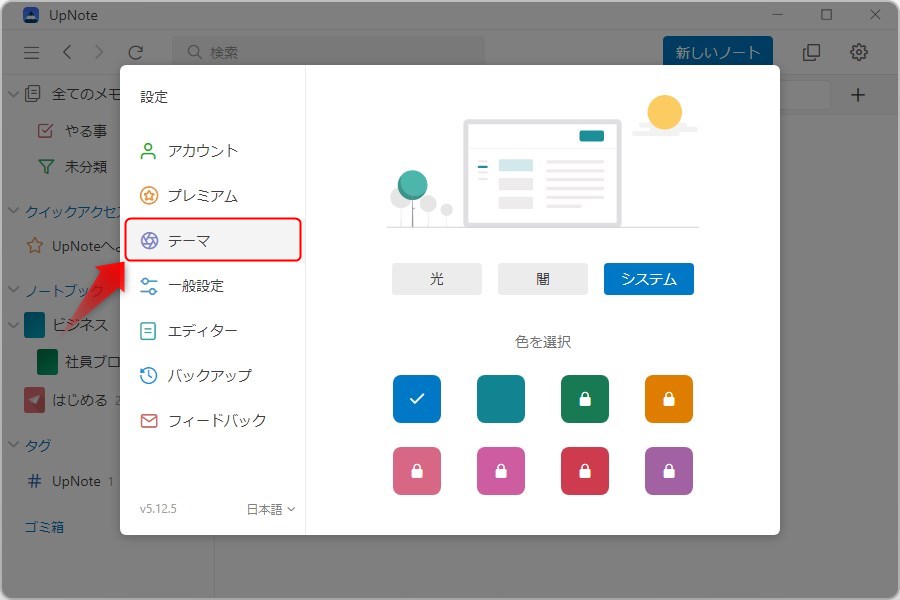
Task: Open the はじめる notebook
Action: (x=66, y=400)
